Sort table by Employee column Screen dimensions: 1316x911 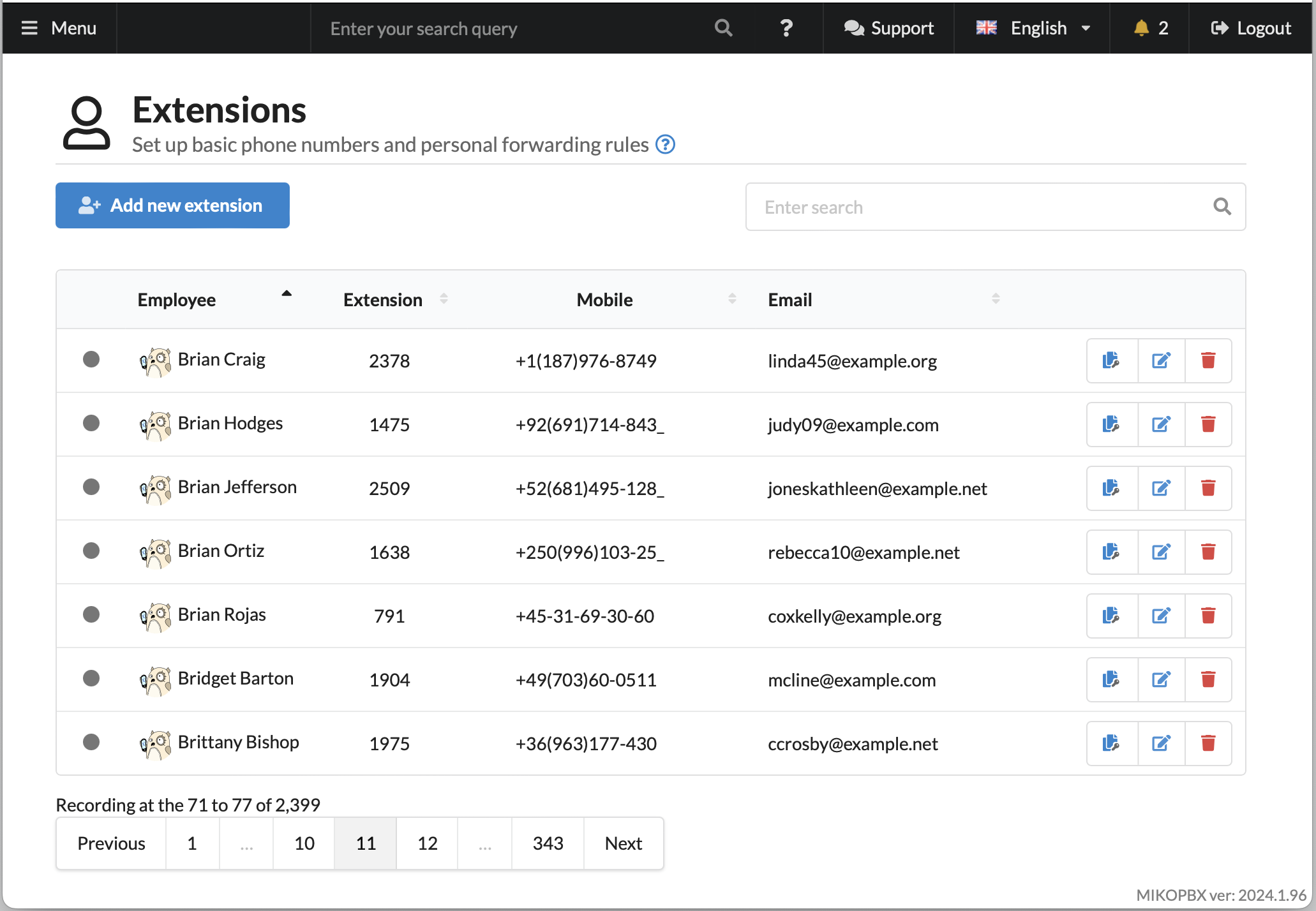[177, 300]
